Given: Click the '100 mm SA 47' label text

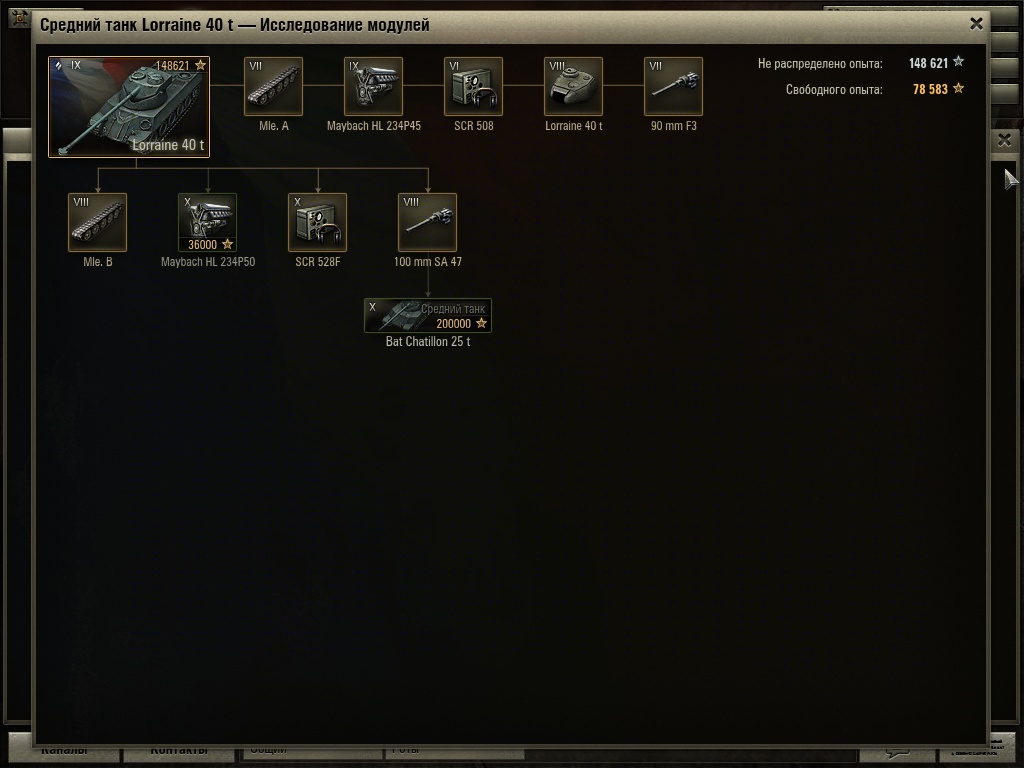Looking at the screenshot, I should point(428,262).
